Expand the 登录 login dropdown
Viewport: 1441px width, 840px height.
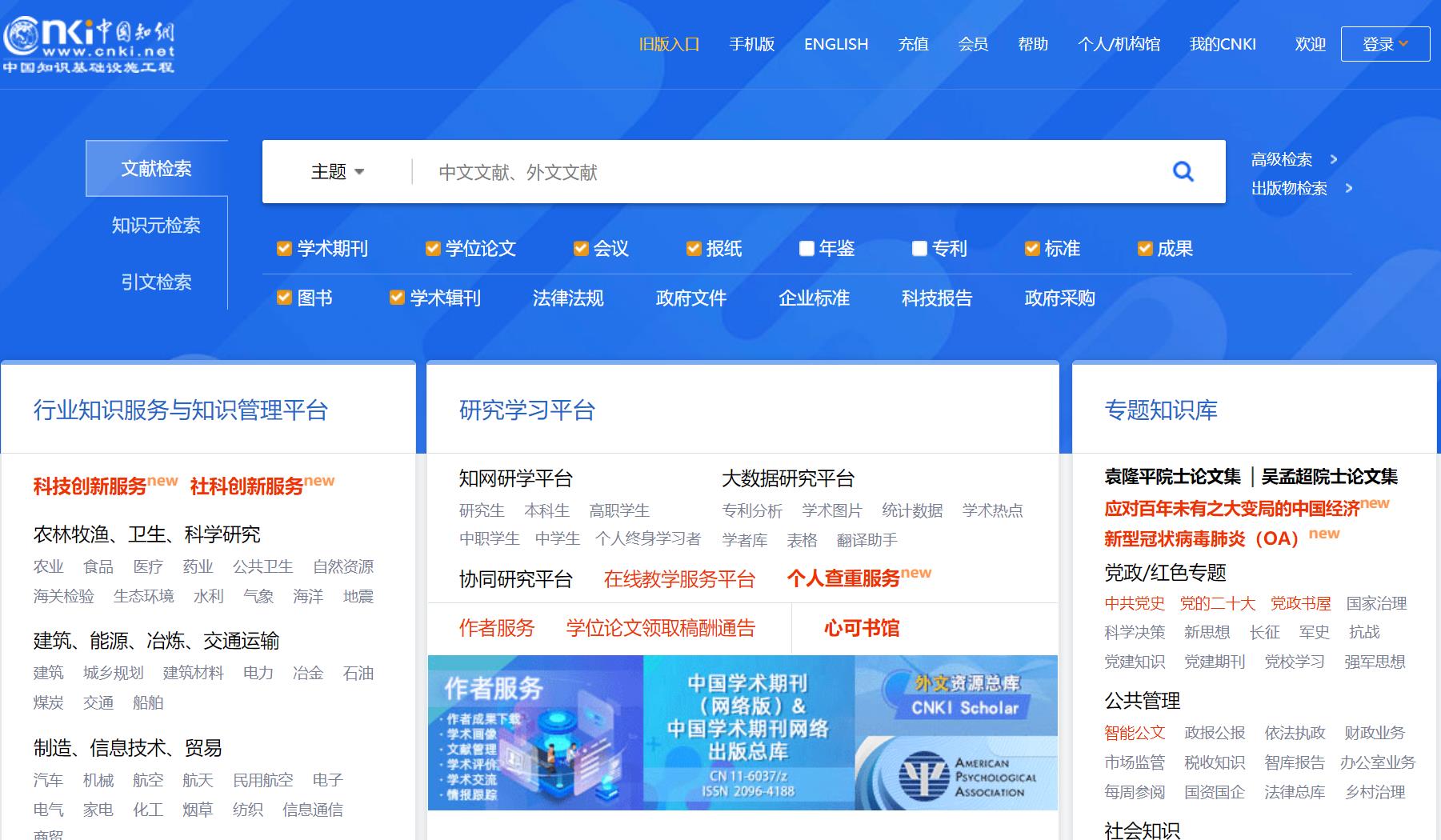tap(1385, 44)
